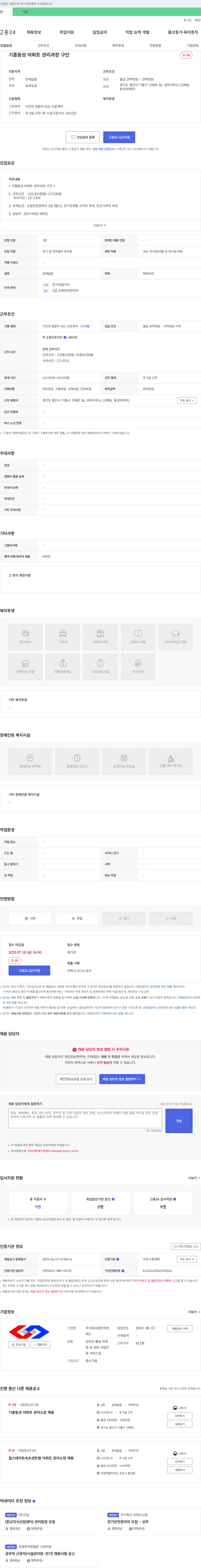Viewport: 201px width, 1568px height.
Task: Select the 서류 screening method box
Action: [x=30, y=919]
